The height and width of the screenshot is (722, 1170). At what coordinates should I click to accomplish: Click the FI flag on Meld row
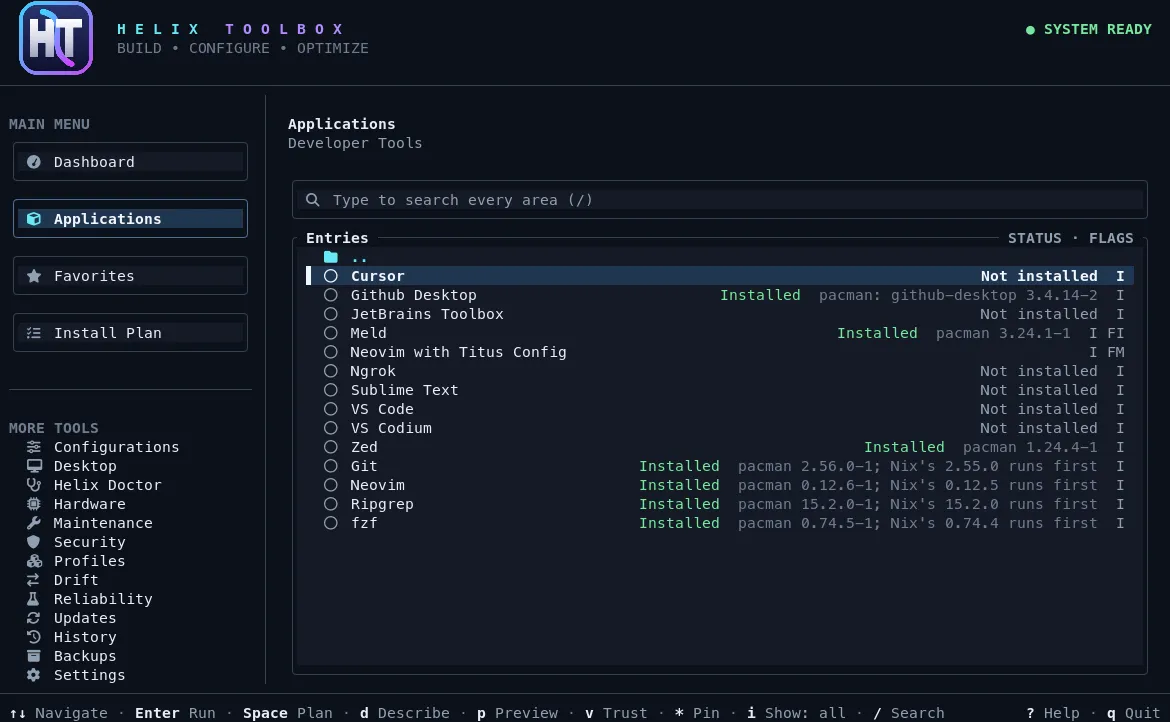(x=1116, y=333)
